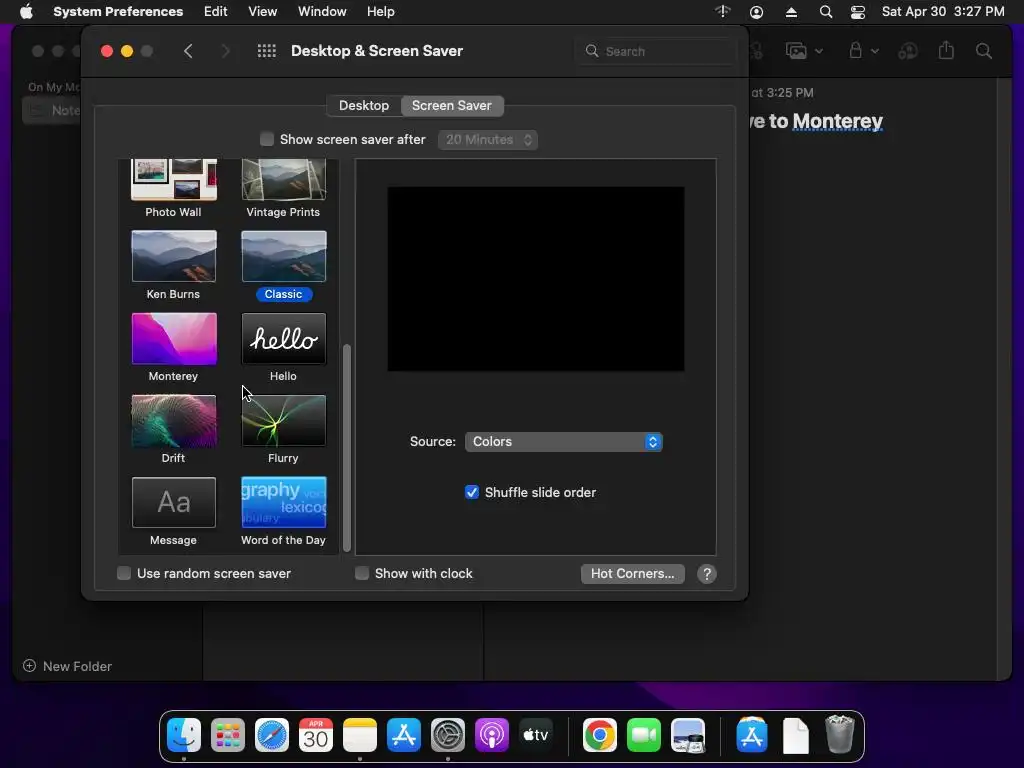This screenshot has height=768, width=1024.
Task: Open Apple TV from the Dock
Action: point(536,735)
